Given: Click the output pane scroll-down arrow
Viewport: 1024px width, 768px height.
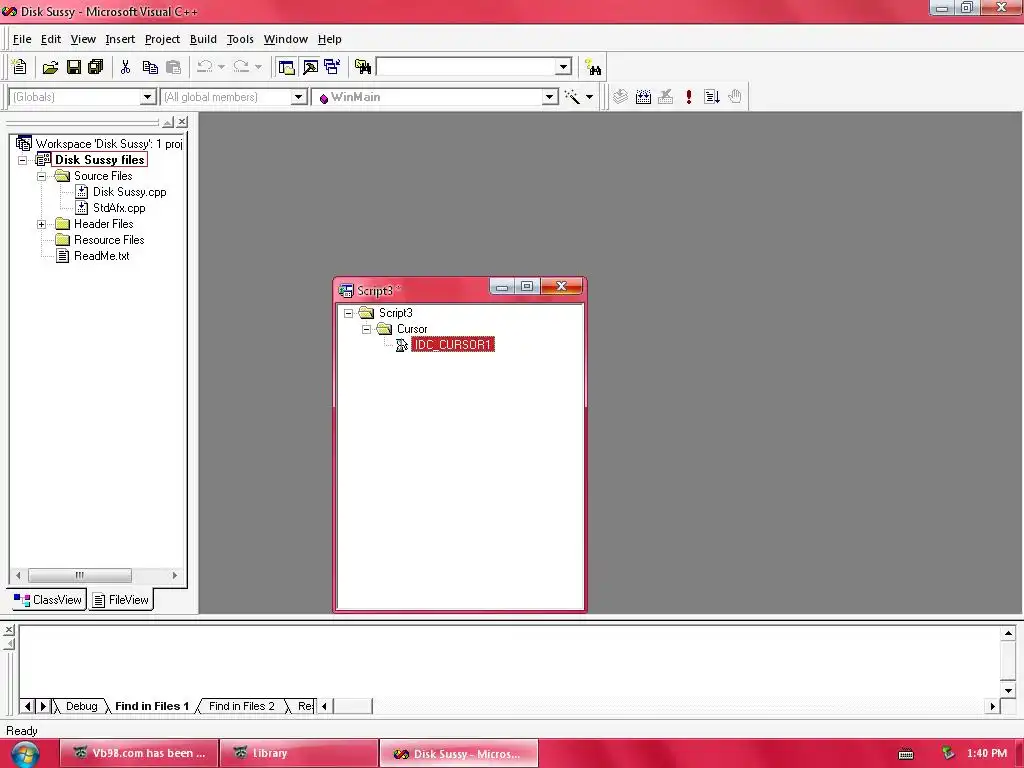Looking at the screenshot, I should point(1008,690).
